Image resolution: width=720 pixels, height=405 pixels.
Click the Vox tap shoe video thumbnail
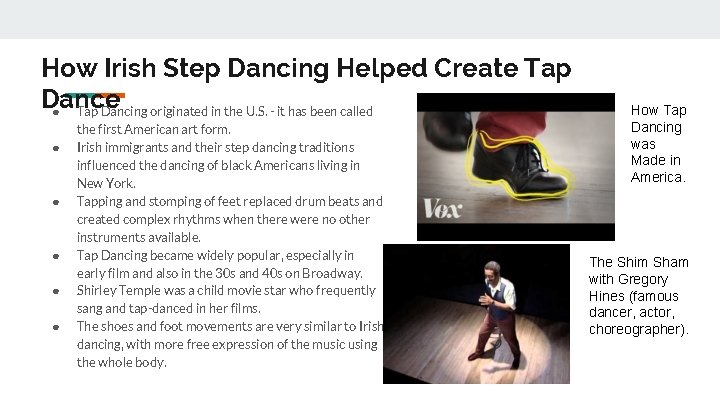click(x=516, y=167)
